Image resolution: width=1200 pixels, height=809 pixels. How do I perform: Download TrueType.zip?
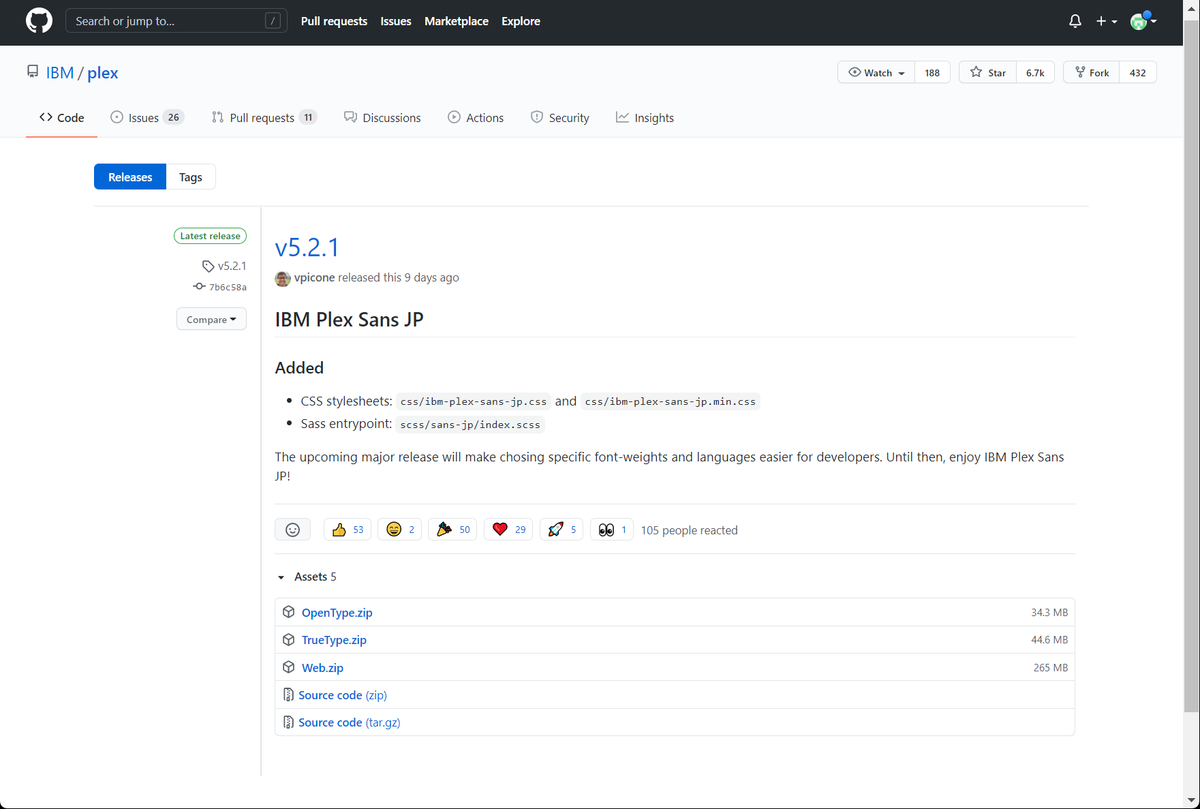[x=334, y=640]
